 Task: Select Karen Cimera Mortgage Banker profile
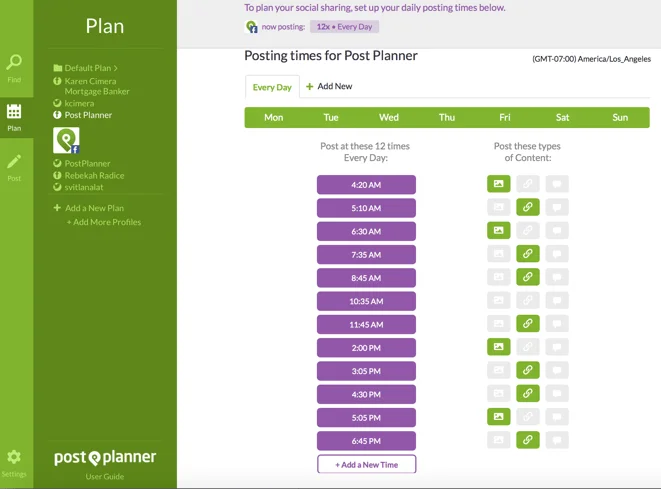click(91, 86)
